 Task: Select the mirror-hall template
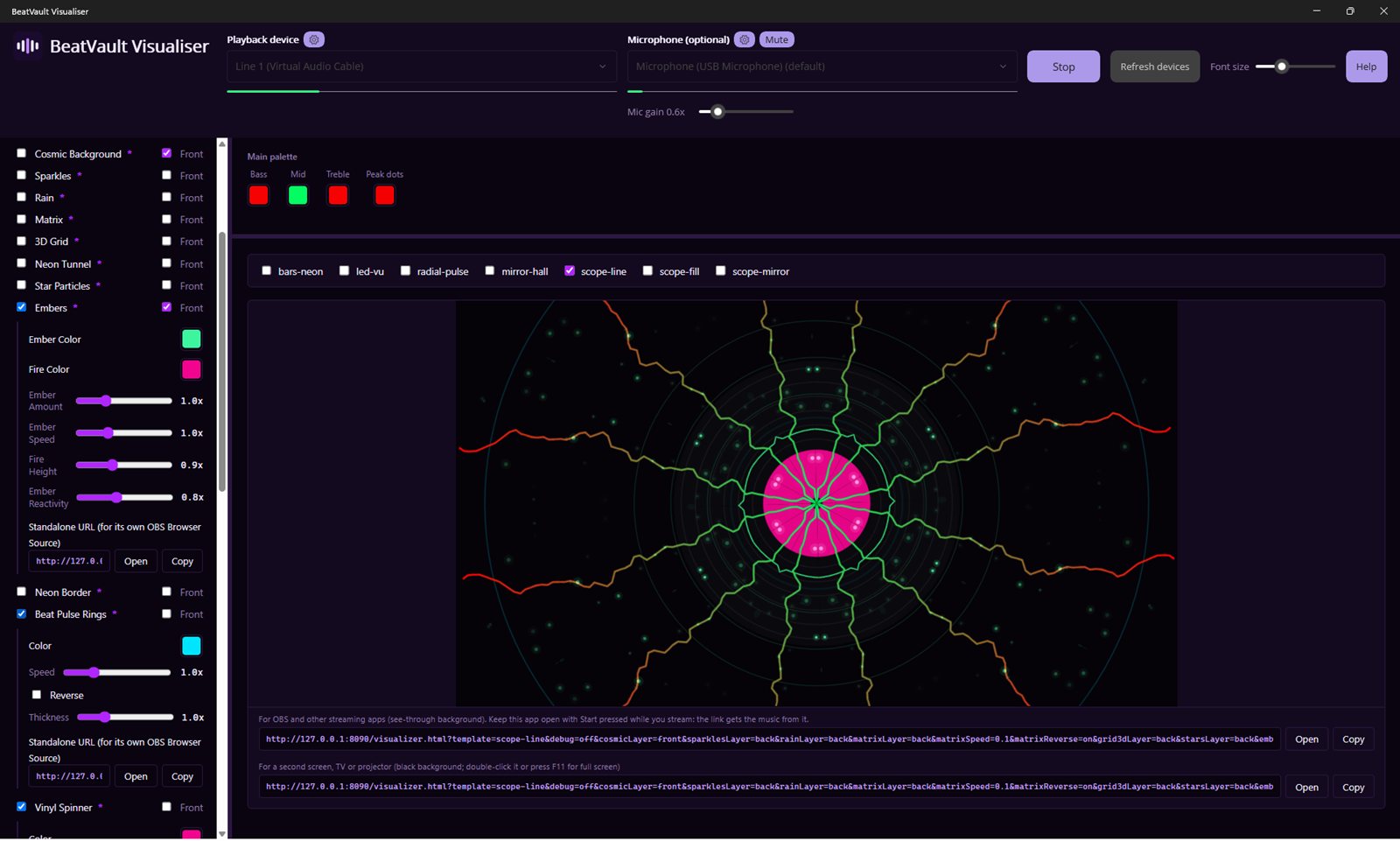(490, 271)
